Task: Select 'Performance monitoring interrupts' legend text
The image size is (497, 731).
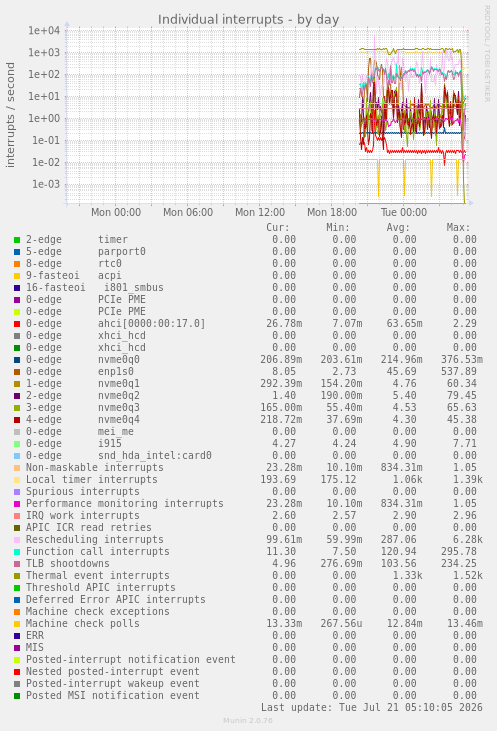Action: click(x=125, y=504)
